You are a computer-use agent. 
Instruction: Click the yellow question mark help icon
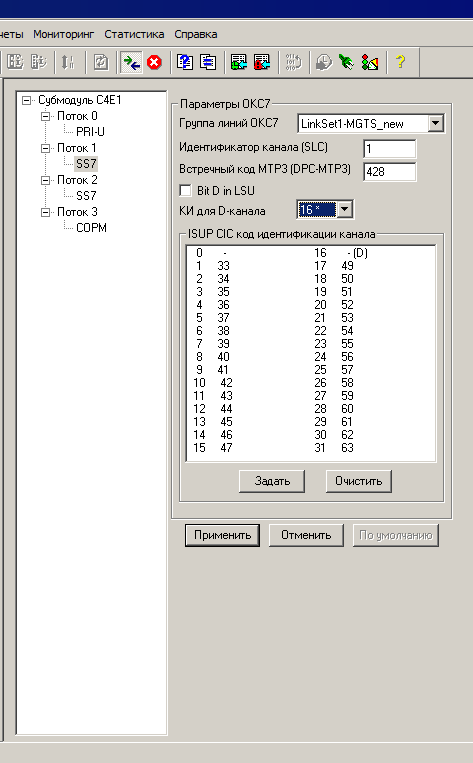[x=400, y=62]
